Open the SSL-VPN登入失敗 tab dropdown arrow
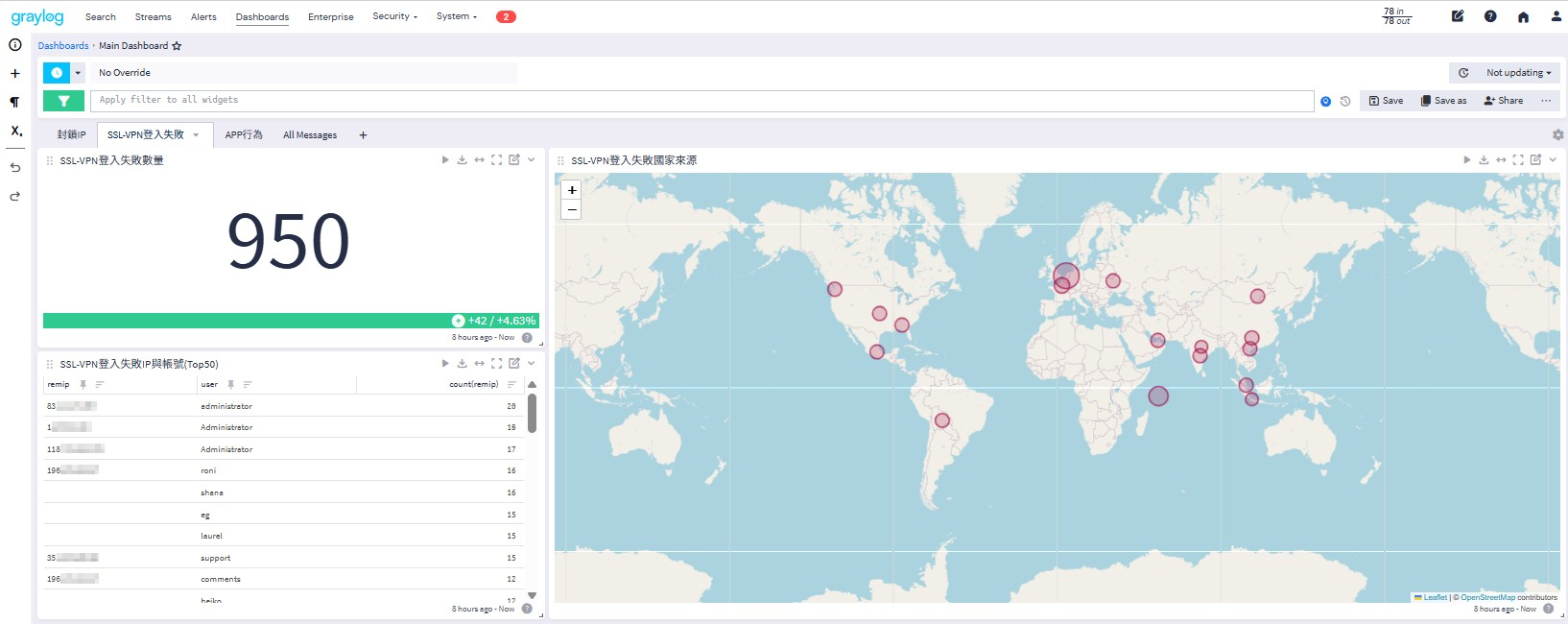The width and height of the screenshot is (1568, 624). coord(196,135)
